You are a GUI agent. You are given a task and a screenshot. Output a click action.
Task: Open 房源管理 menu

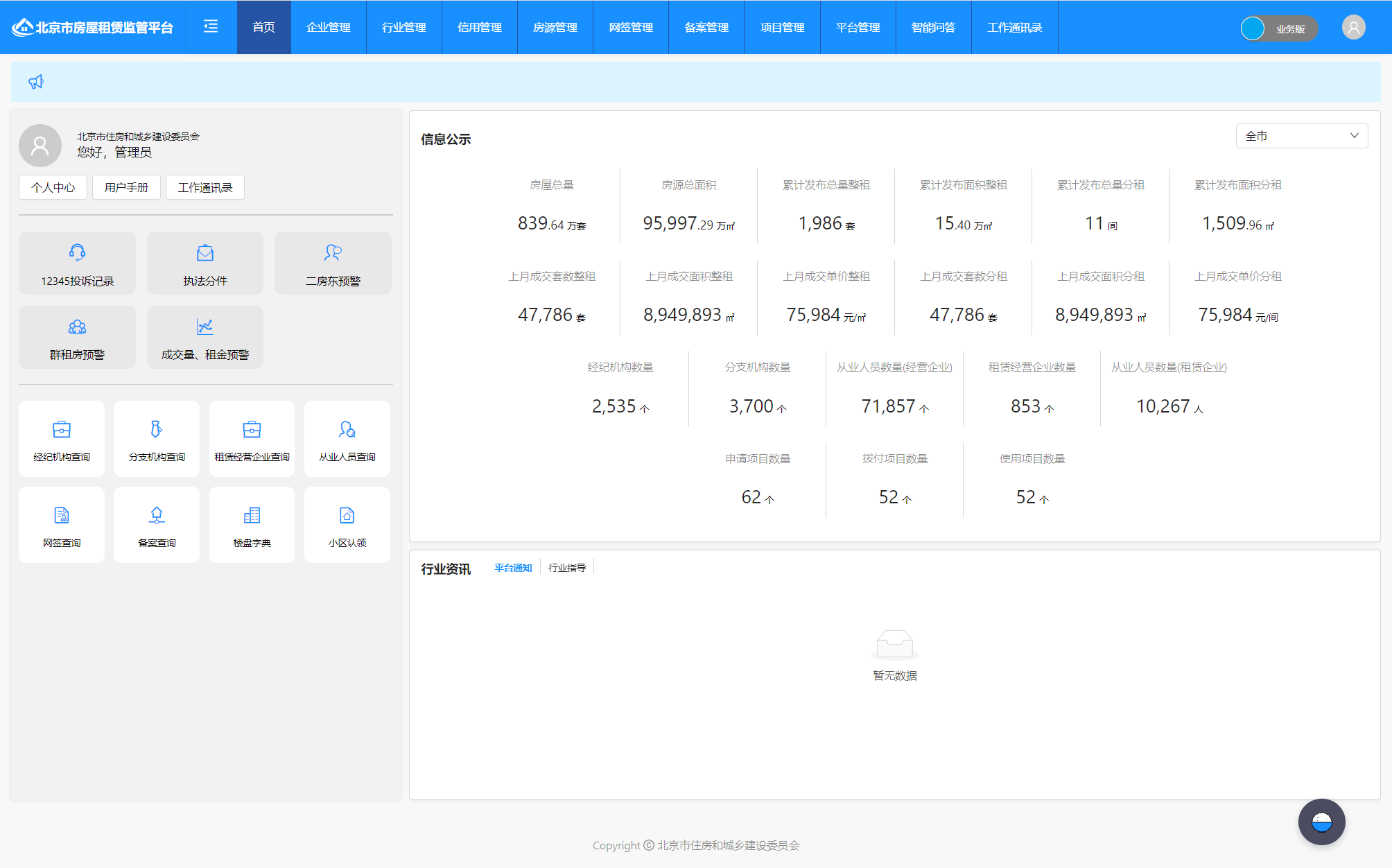tap(555, 27)
